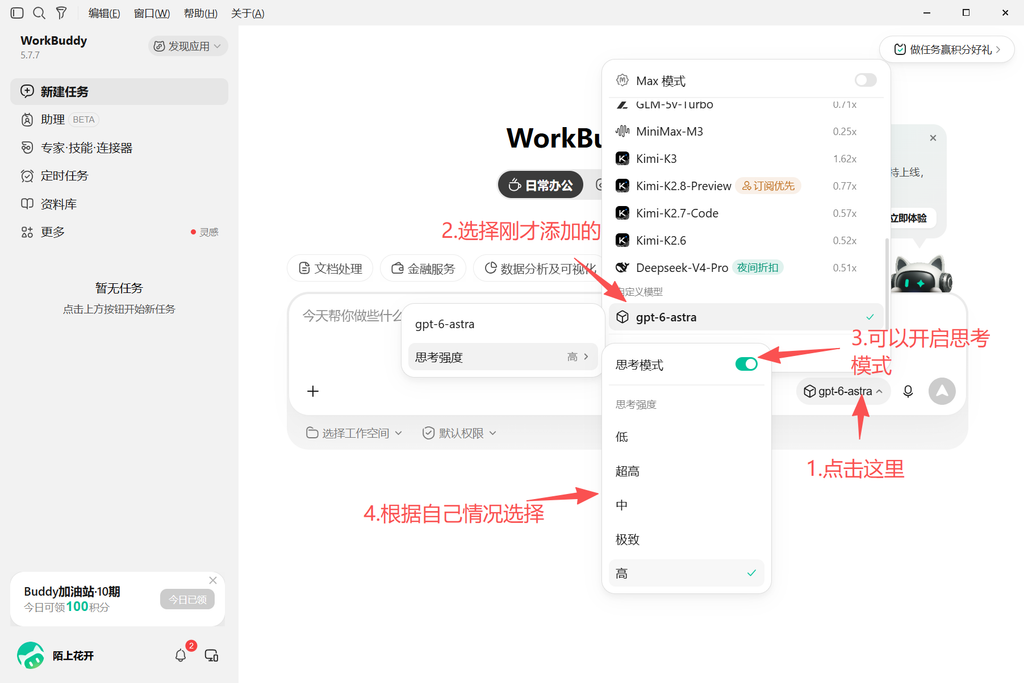Screen dimensions: 1024x683
Task: Open 定时任务 in sidebar
Action: 120,176
